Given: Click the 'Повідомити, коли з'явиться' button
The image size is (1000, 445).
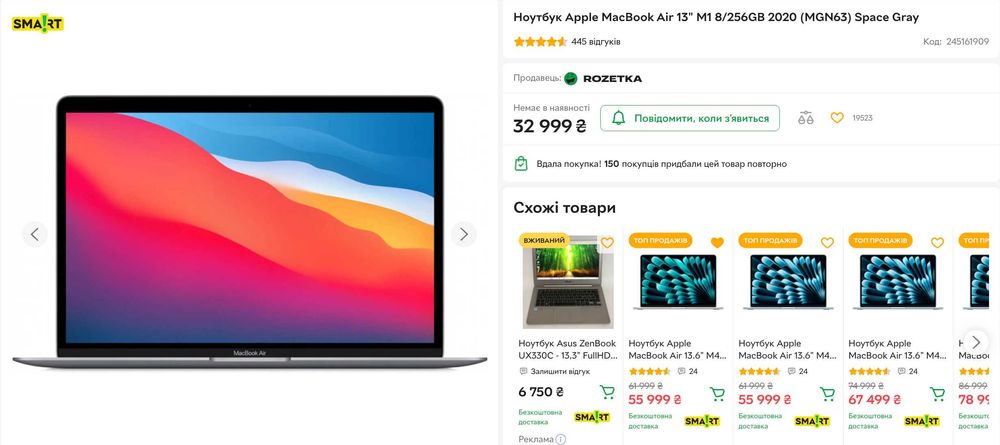Looking at the screenshot, I should (x=690, y=118).
